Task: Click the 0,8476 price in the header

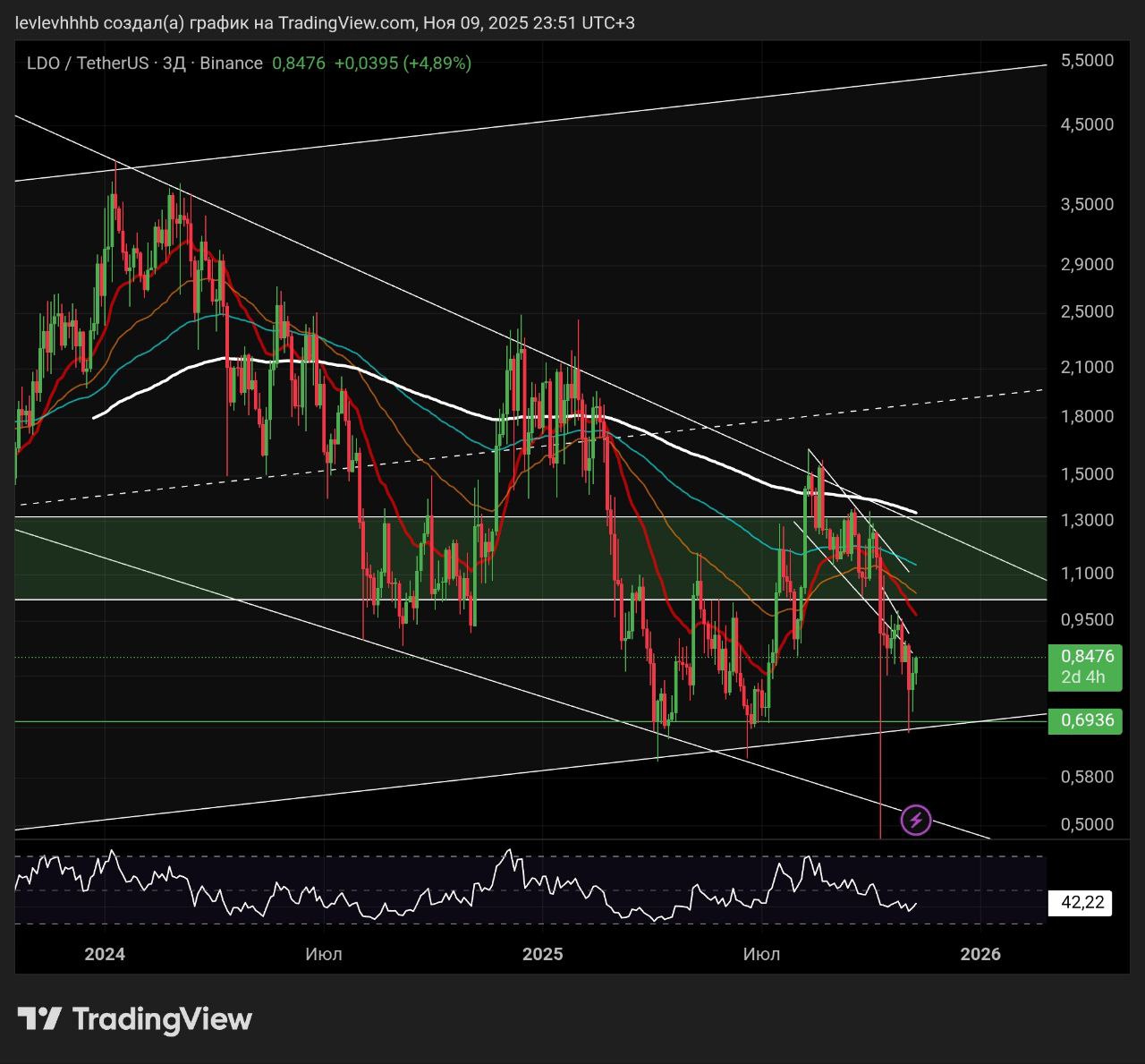Action: point(298,64)
